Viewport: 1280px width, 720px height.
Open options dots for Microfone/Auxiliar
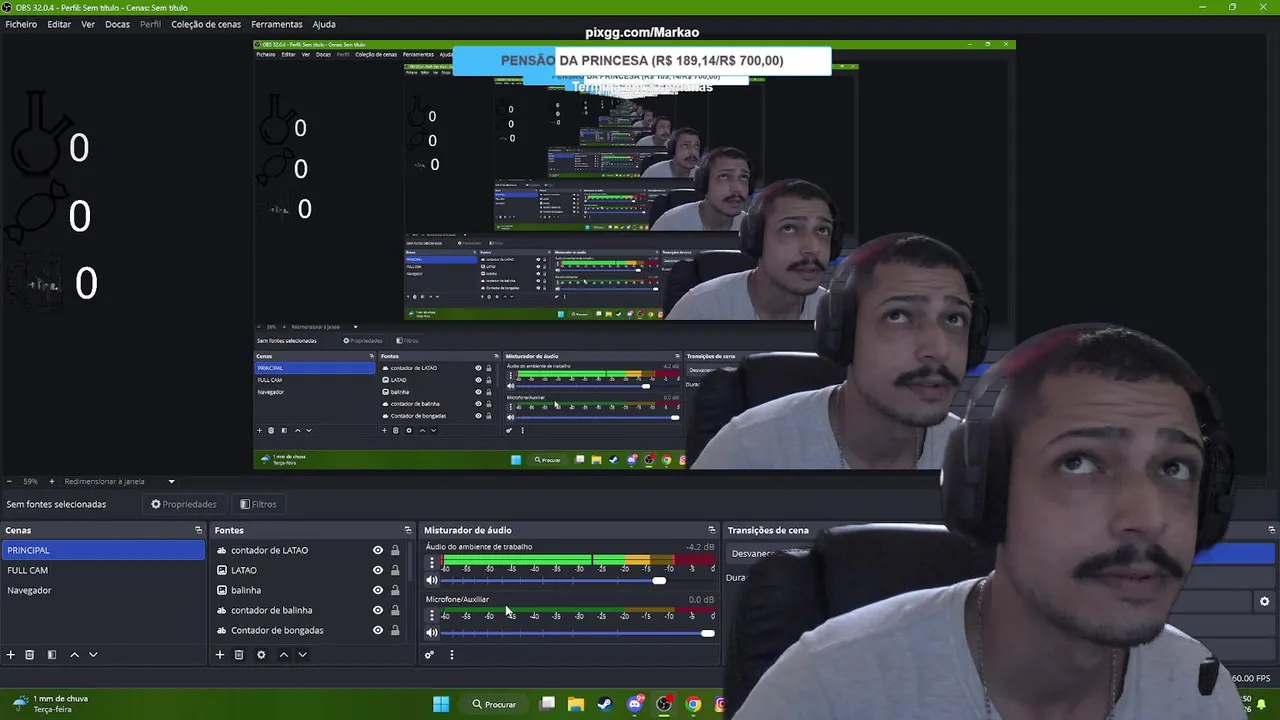coord(432,615)
